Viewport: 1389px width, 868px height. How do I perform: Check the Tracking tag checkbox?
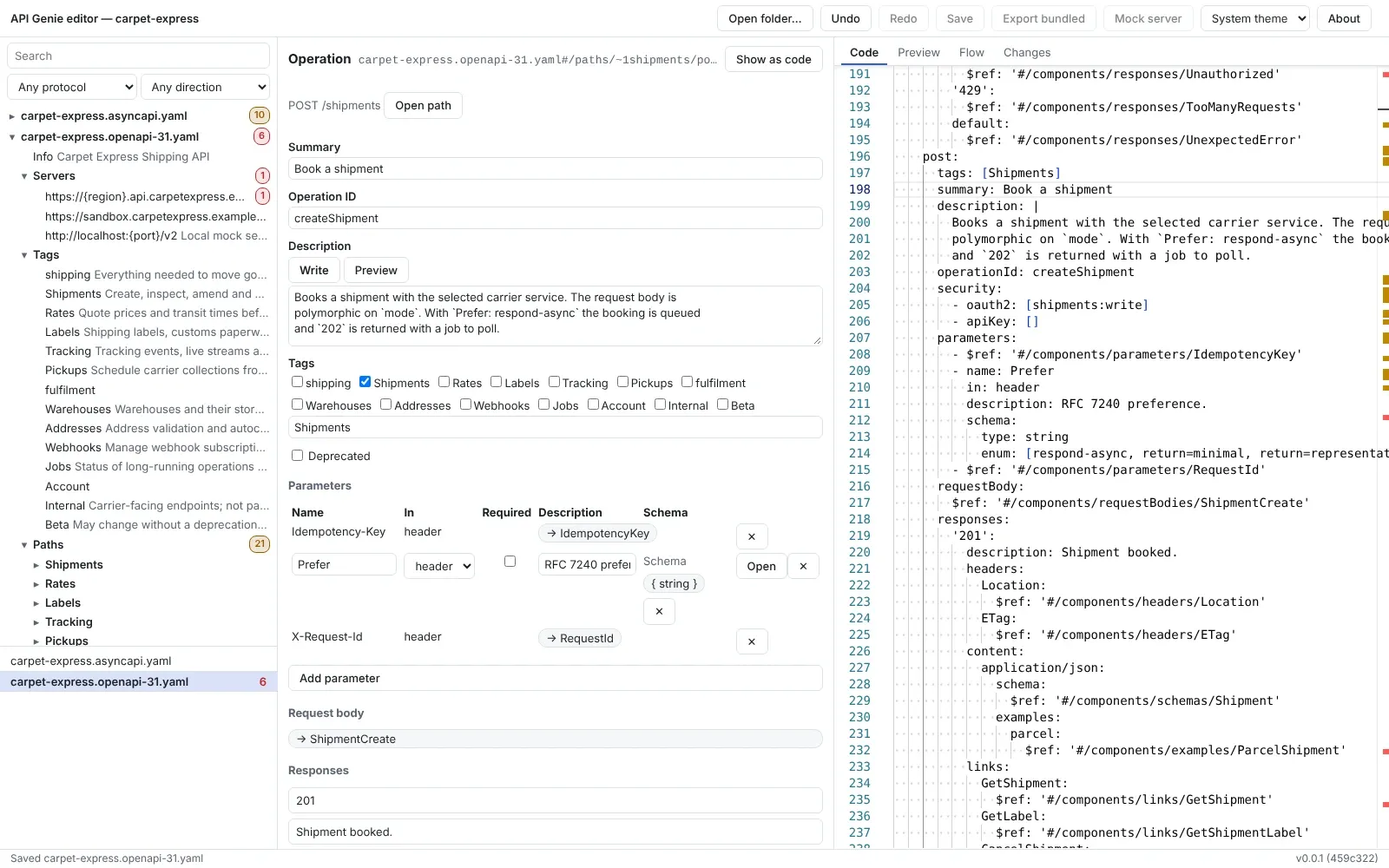pyautogui.click(x=554, y=381)
